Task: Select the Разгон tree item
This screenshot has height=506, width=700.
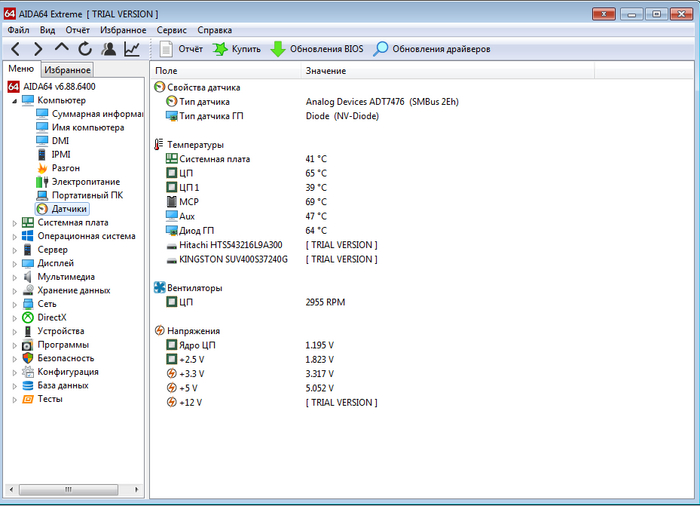Action: (x=66, y=169)
